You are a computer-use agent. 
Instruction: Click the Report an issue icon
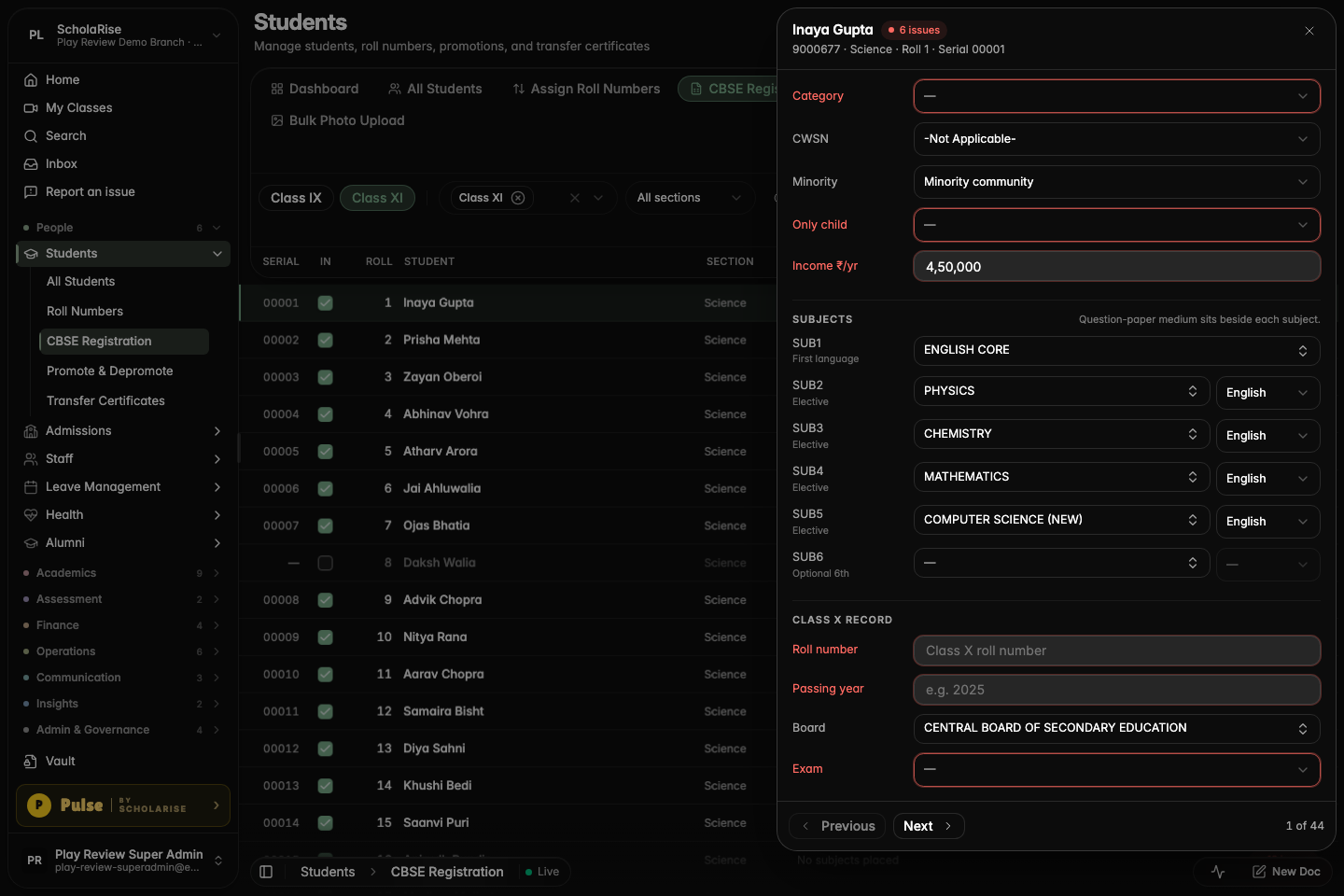point(31,192)
